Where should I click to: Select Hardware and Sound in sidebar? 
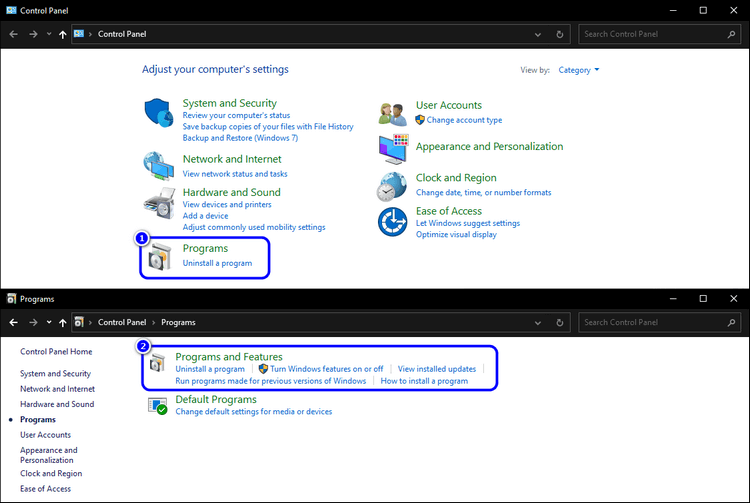pyautogui.click(x=57, y=404)
